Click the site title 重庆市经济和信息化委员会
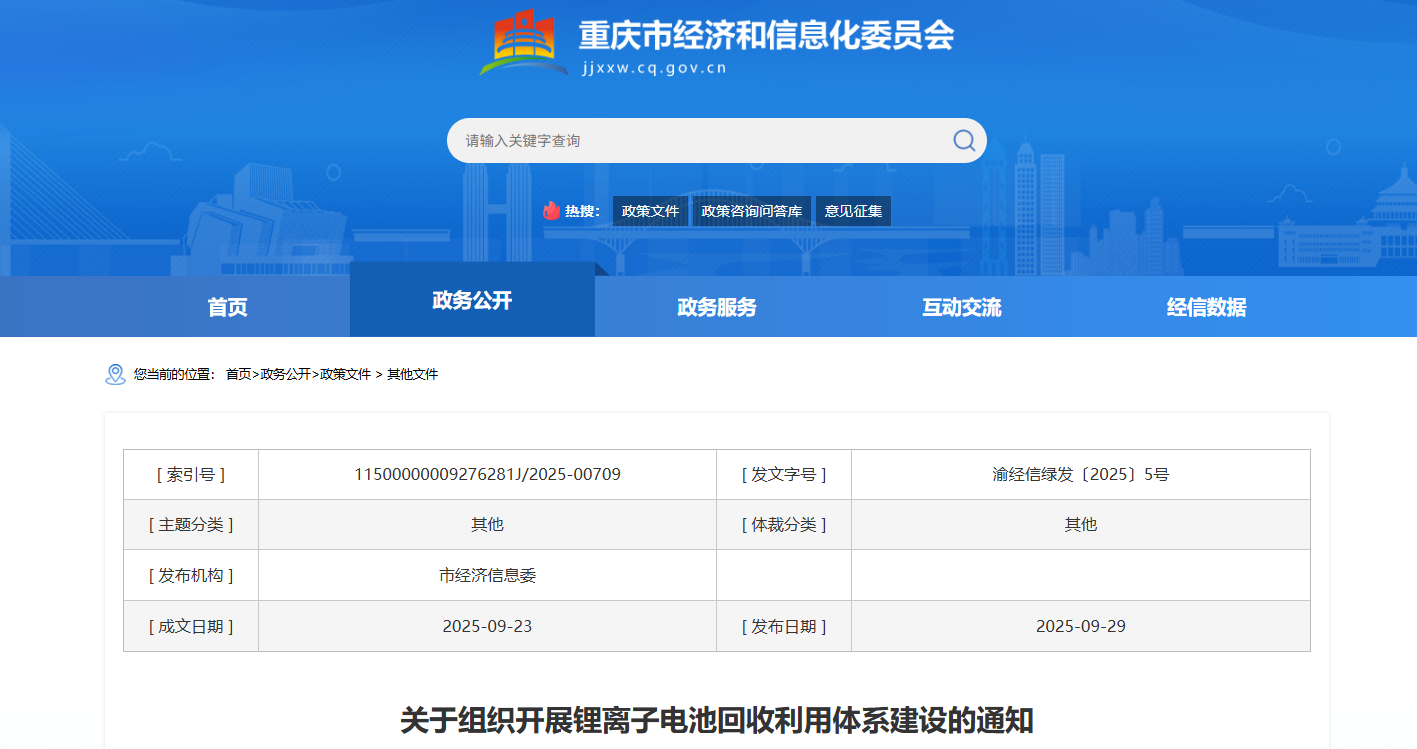This screenshot has height=749, width=1417. 766,35
